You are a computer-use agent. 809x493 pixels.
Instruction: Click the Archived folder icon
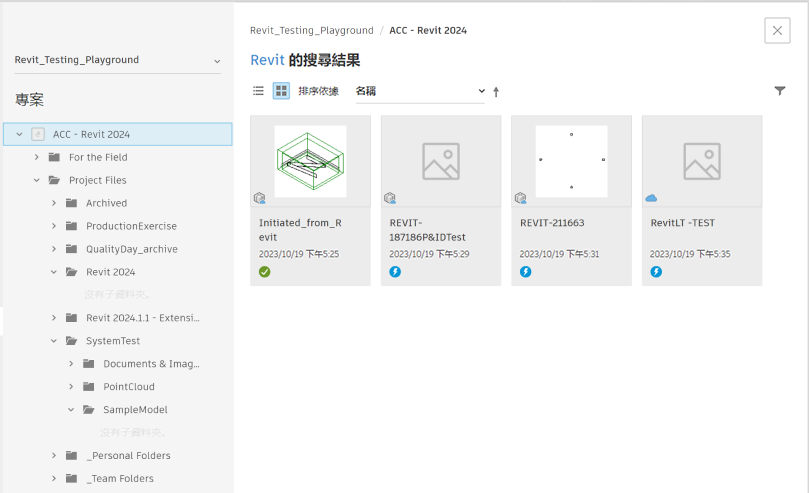click(71, 203)
